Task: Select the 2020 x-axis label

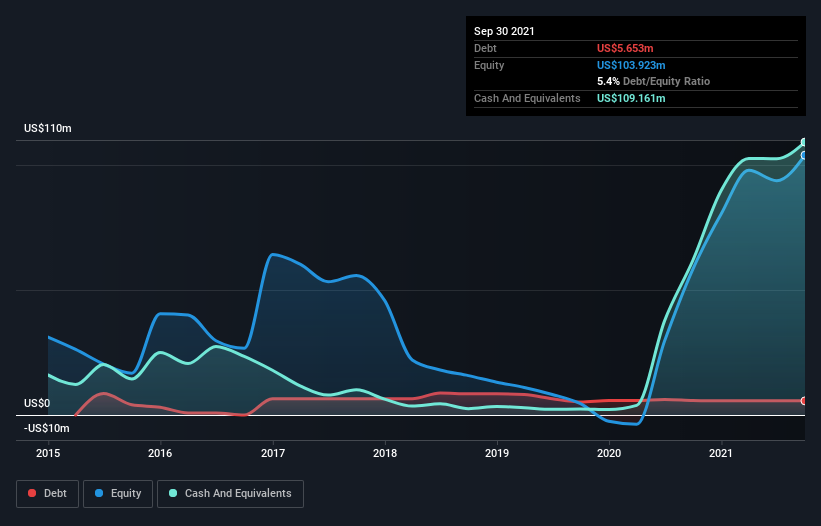Action: coord(609,453)
